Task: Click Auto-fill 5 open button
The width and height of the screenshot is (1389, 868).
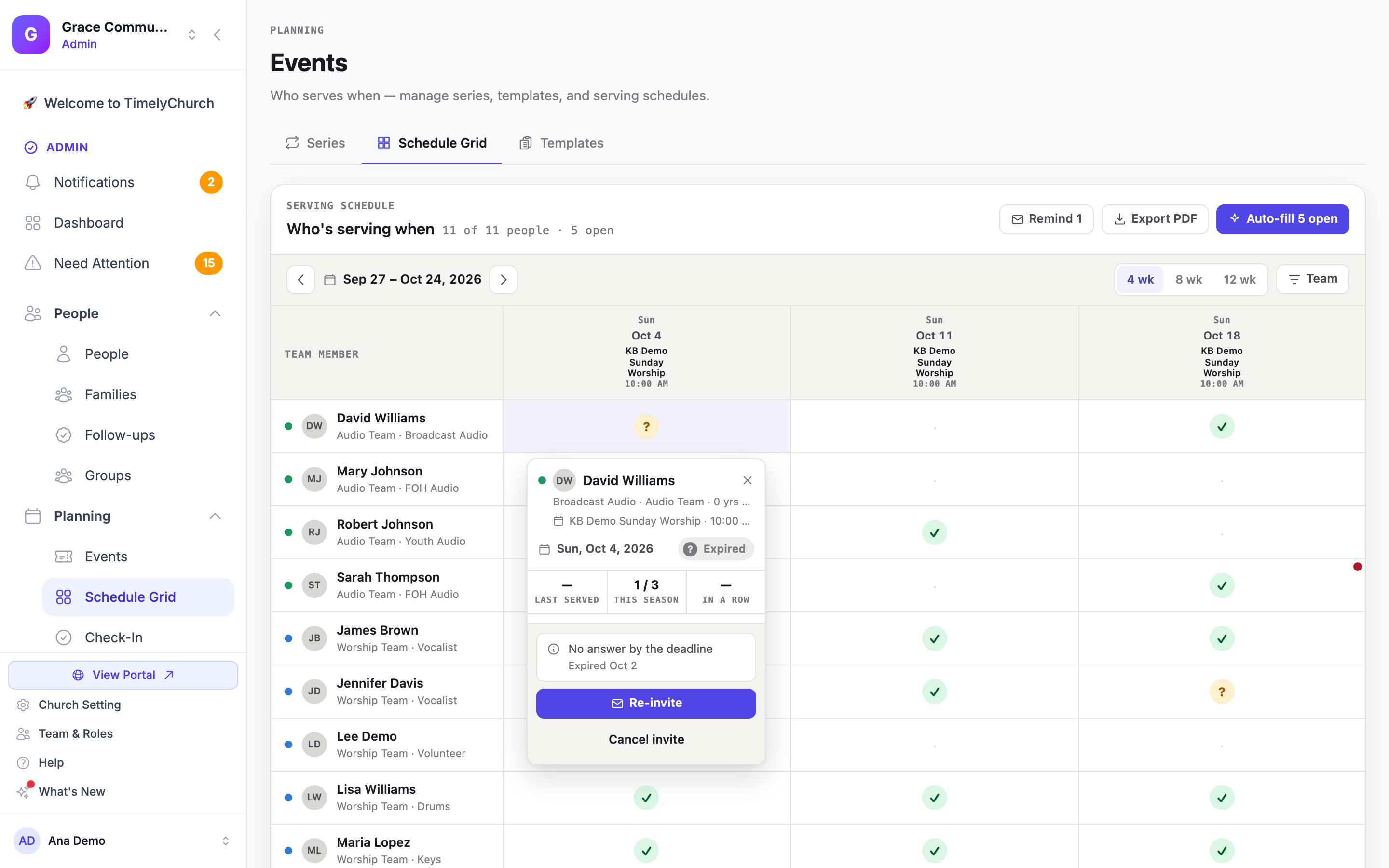Action: (x=1282, y=219)
